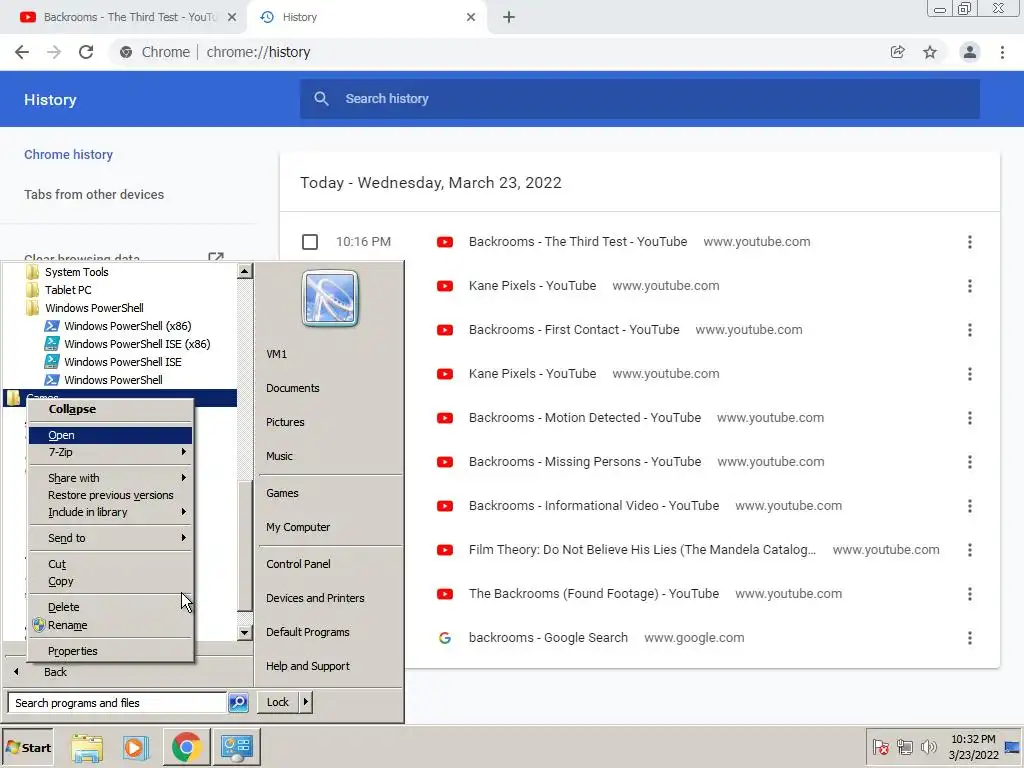Viewport: 1024px width, 768px height.
Task: Open more actions for The Backrooms (Found Footage)
Action: tap(970, 594)
